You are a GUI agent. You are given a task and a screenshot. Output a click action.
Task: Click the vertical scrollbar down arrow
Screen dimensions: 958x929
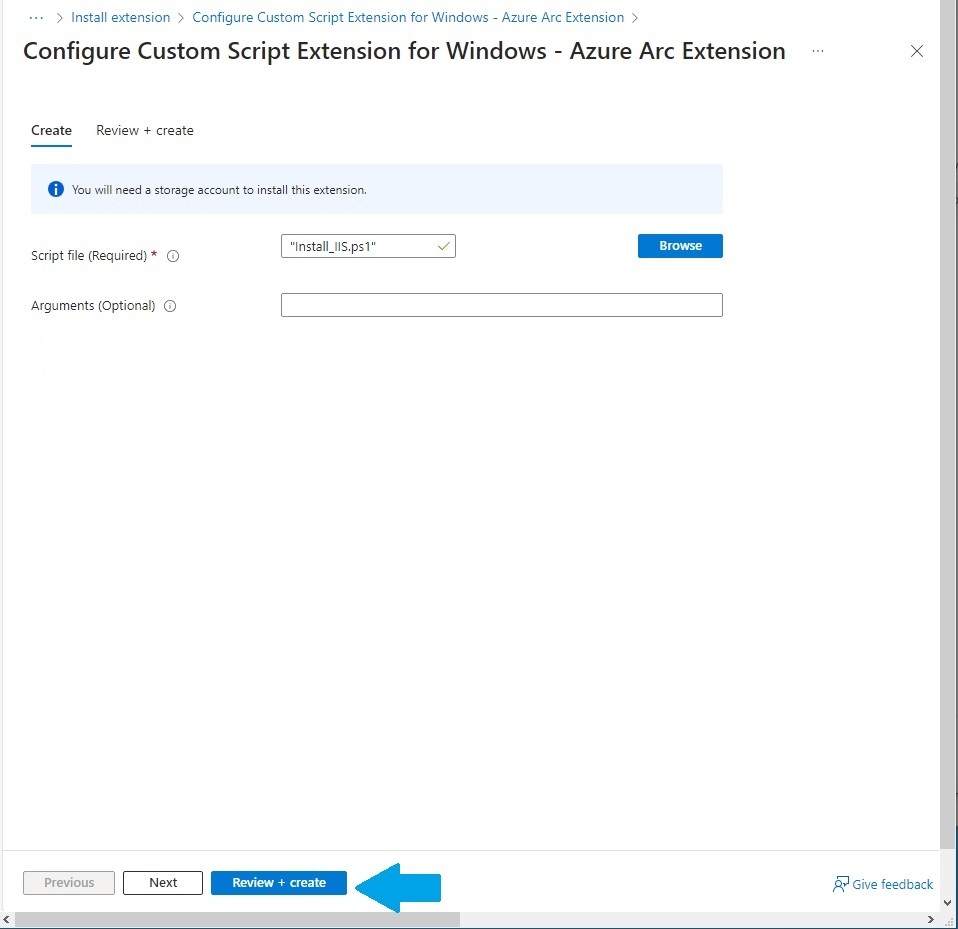click(x=948, y=902)
